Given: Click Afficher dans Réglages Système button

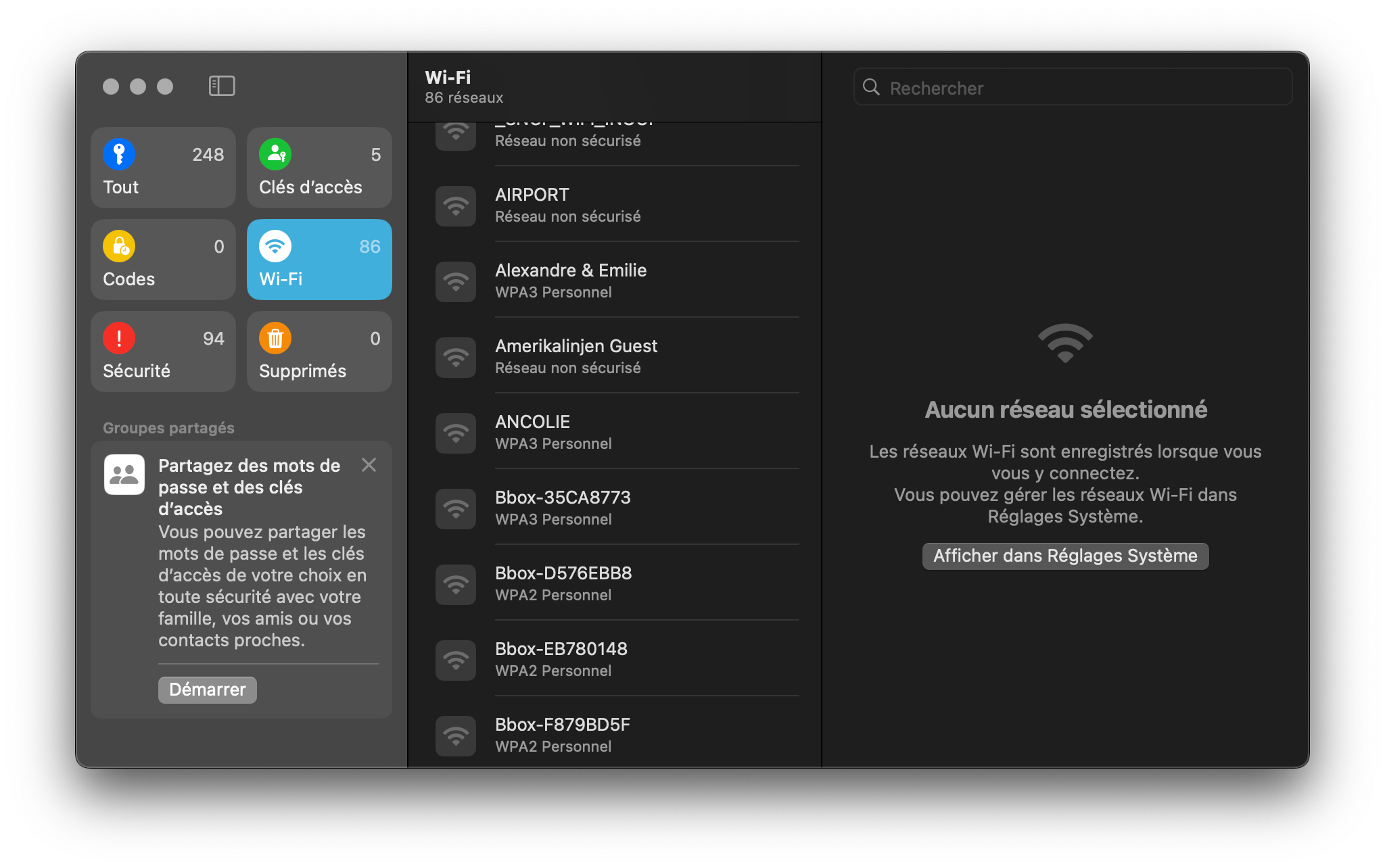Looking at the screenshot, I should (1065, 556).
